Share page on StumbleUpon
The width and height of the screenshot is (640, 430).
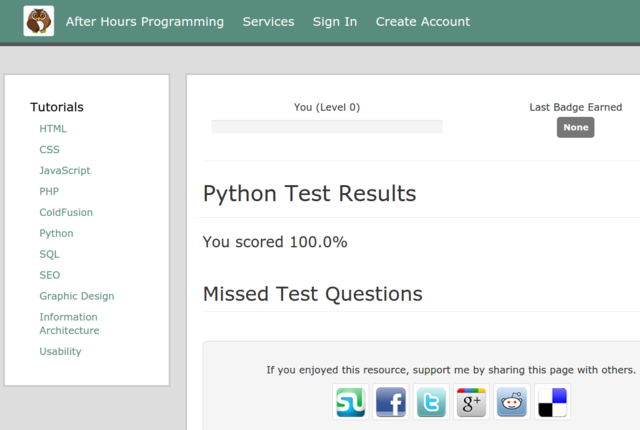click(351, 401)
